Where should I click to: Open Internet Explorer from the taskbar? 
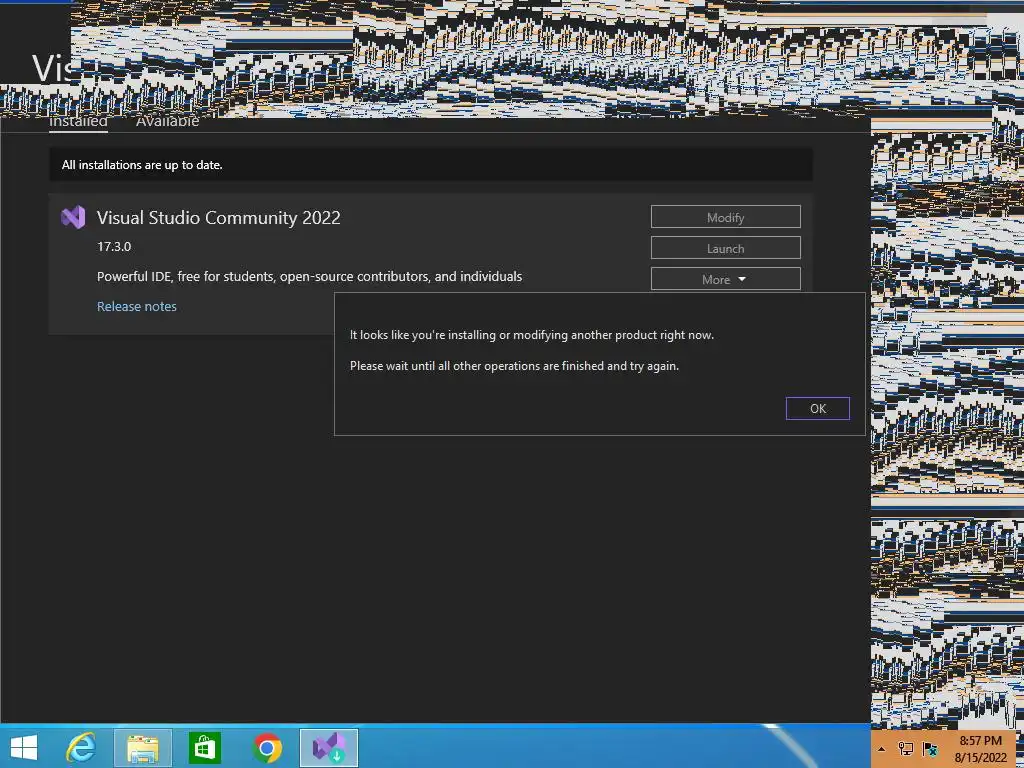coord(82,748)
